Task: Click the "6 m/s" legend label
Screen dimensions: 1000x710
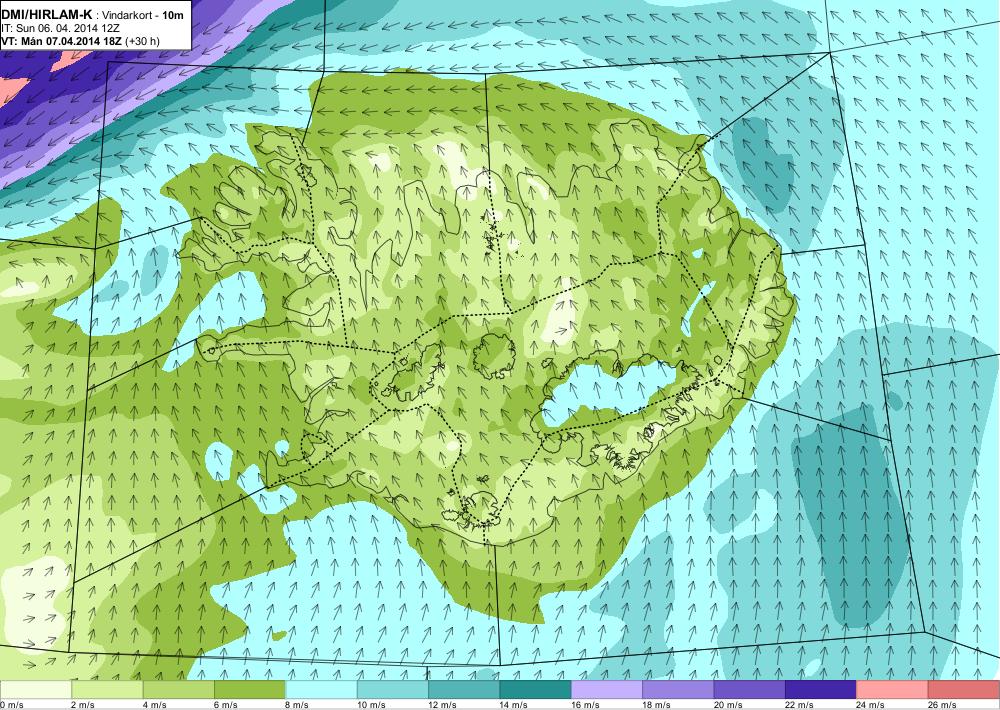Action: pos(226,705)
